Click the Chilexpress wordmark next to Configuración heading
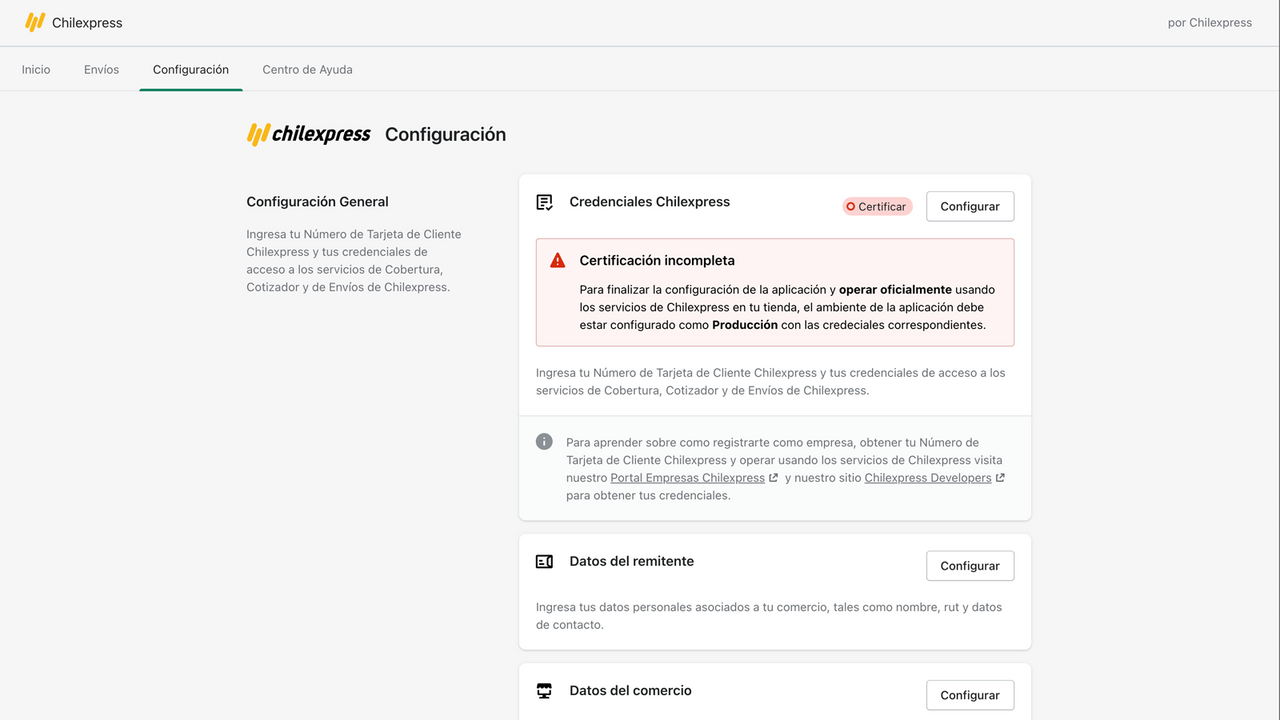 (308, 133)
